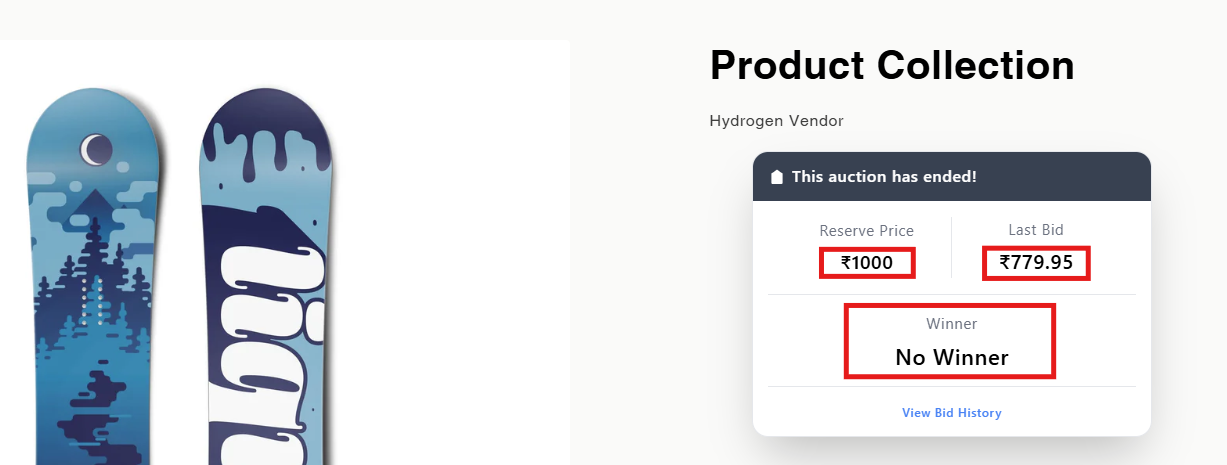
Task: Click the Winner label
Action: (x=952, y=324)
